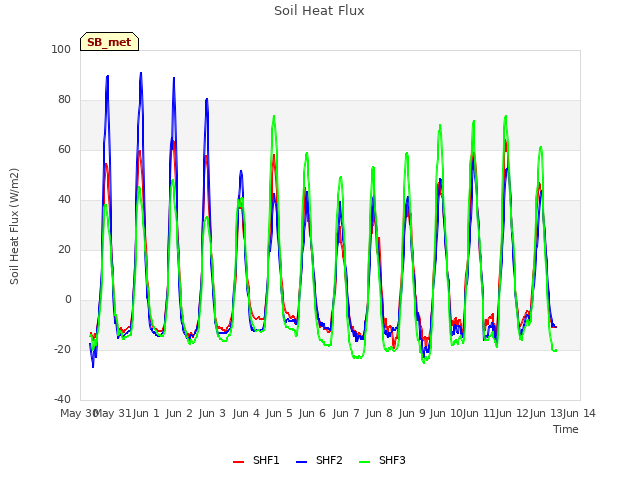The image size is (640, 480).
Task: Click the SB_met annotation label
Action: tap(109, 42)
